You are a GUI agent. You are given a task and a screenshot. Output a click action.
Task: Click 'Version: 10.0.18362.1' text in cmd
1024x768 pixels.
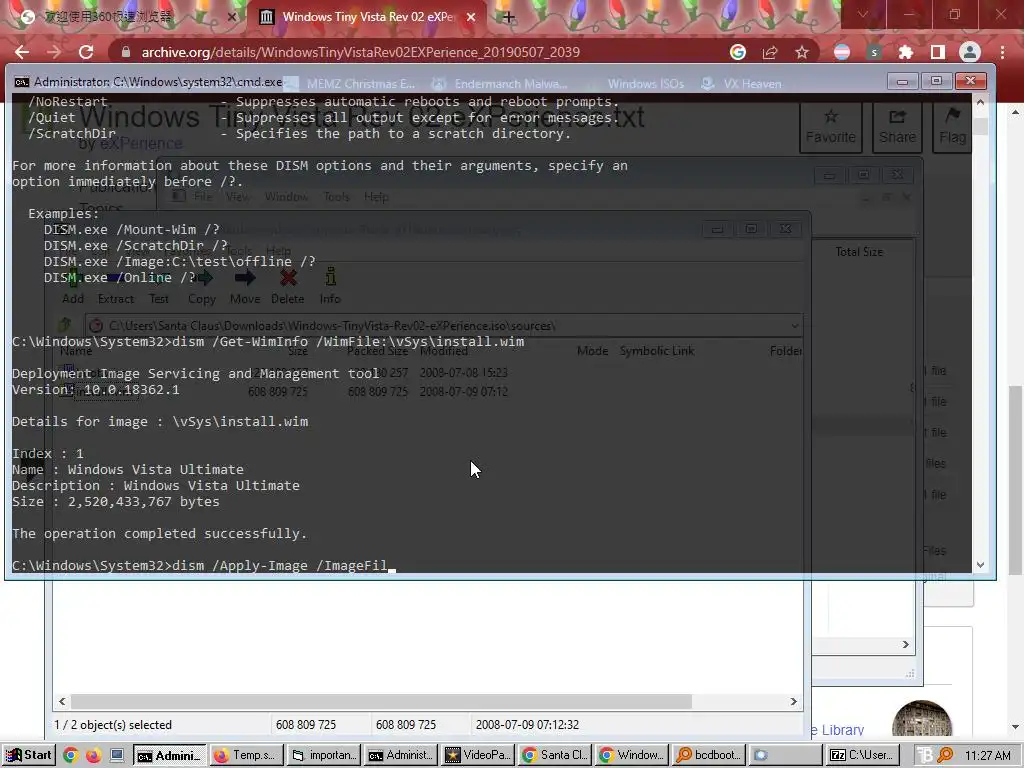coord(95,390)
